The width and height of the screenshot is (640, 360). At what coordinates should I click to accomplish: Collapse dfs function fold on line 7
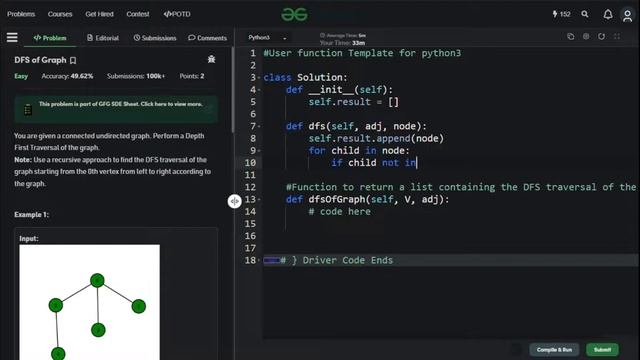(x=259, y=127)
